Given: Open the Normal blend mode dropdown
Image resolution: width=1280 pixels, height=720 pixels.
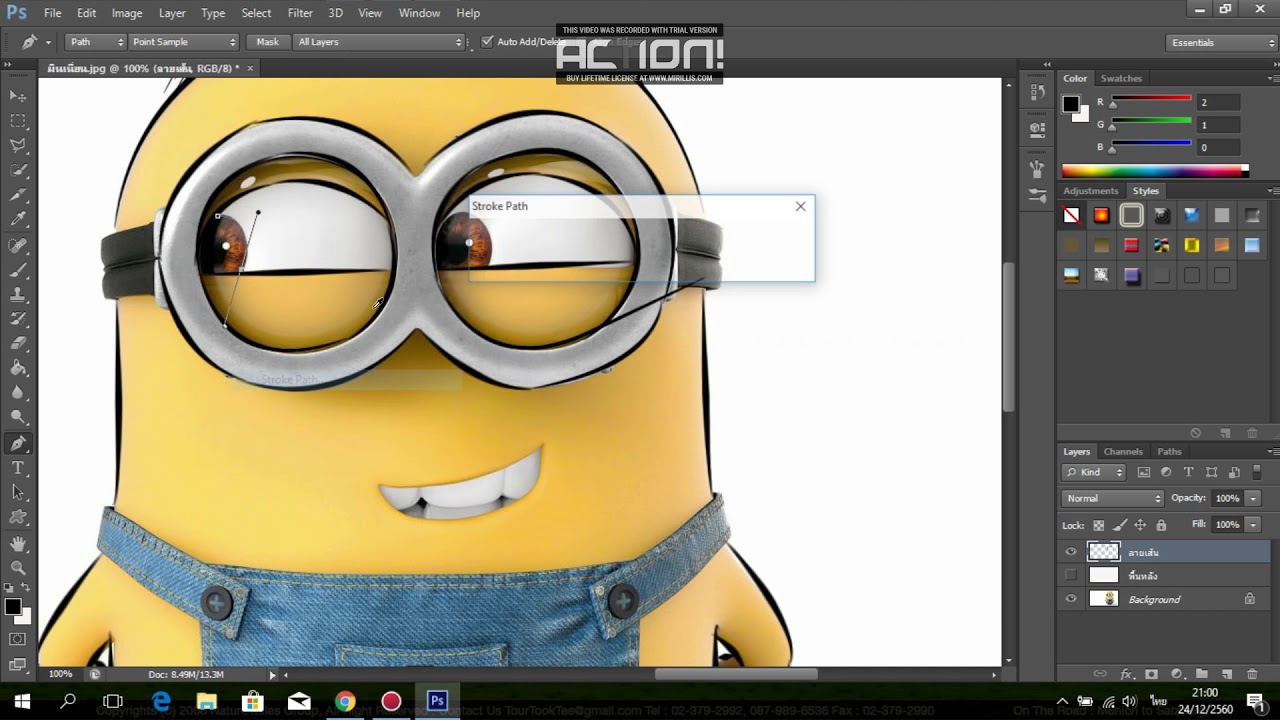Looking at the screenshot, I should click(1112, 498).
